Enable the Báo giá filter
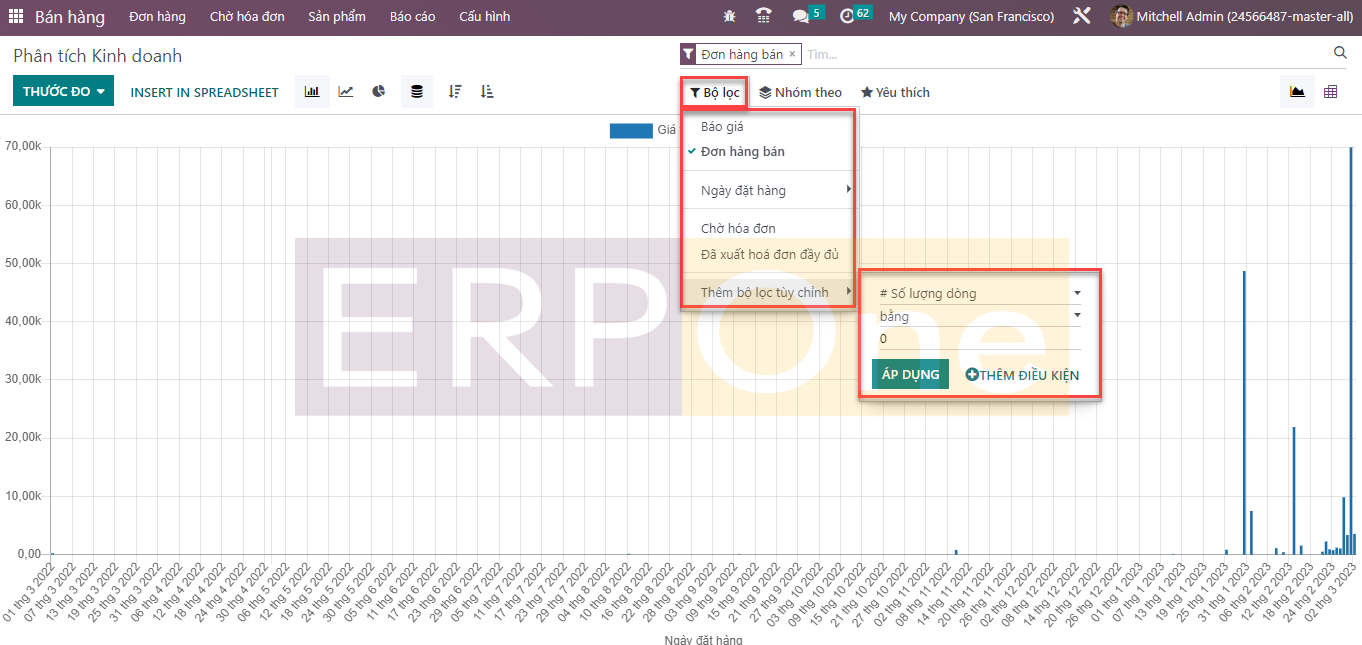 (x=722, y=127)
